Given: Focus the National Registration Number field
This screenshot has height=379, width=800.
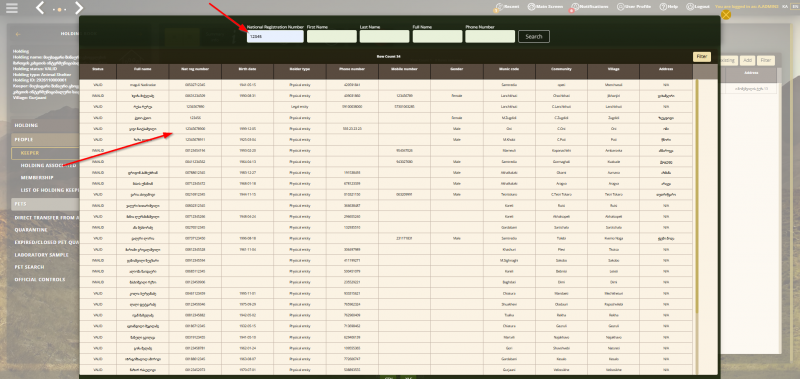Looking at the screenshot, I should [x=276, y=36].
